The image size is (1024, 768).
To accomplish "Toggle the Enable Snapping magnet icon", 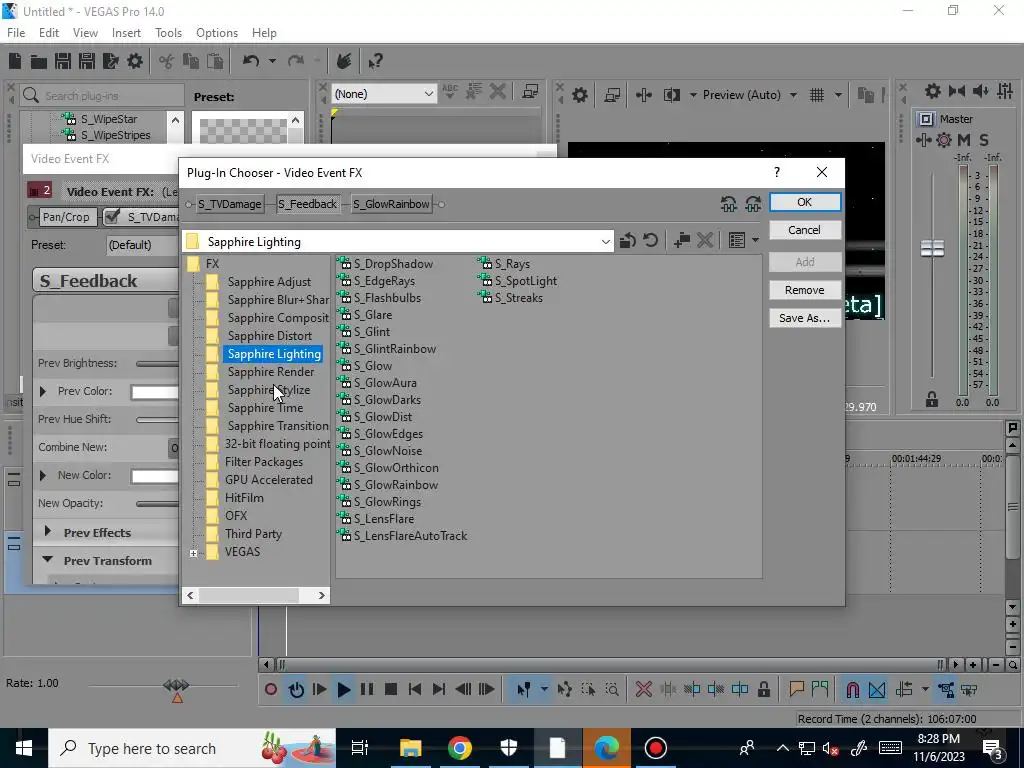I will (x=852, y=690).
